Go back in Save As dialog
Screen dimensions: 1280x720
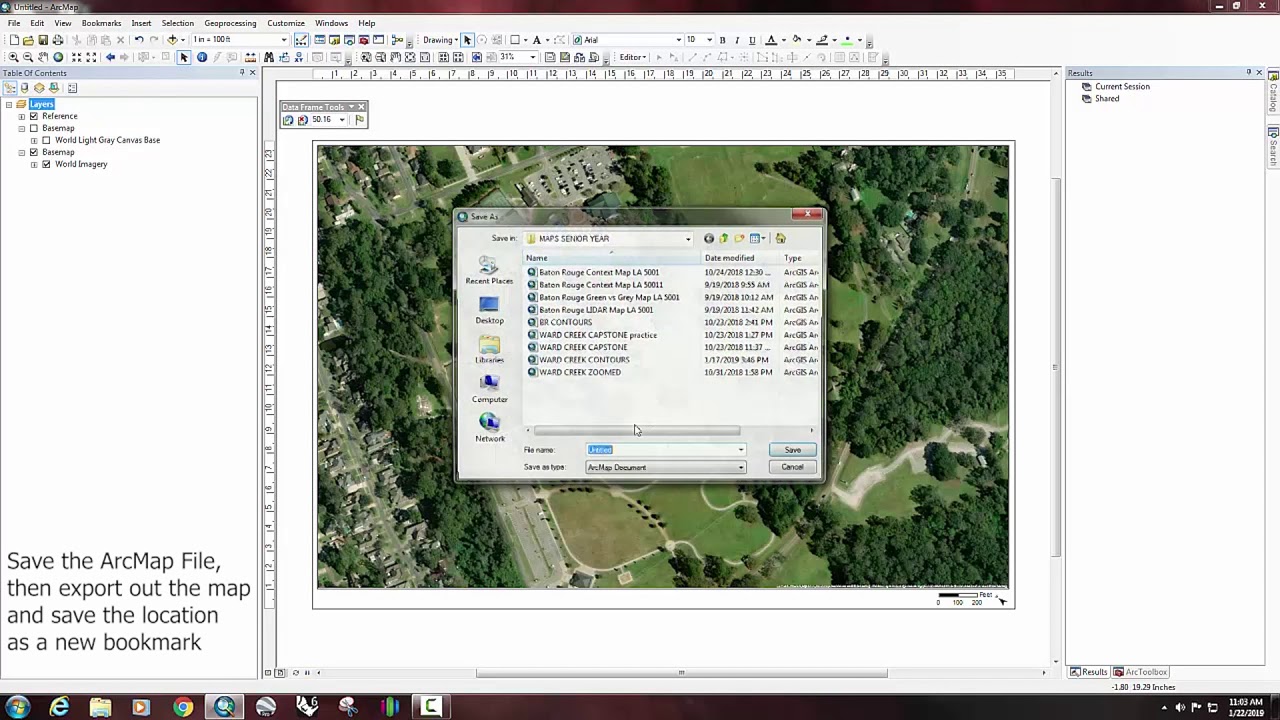pos(708,238)
